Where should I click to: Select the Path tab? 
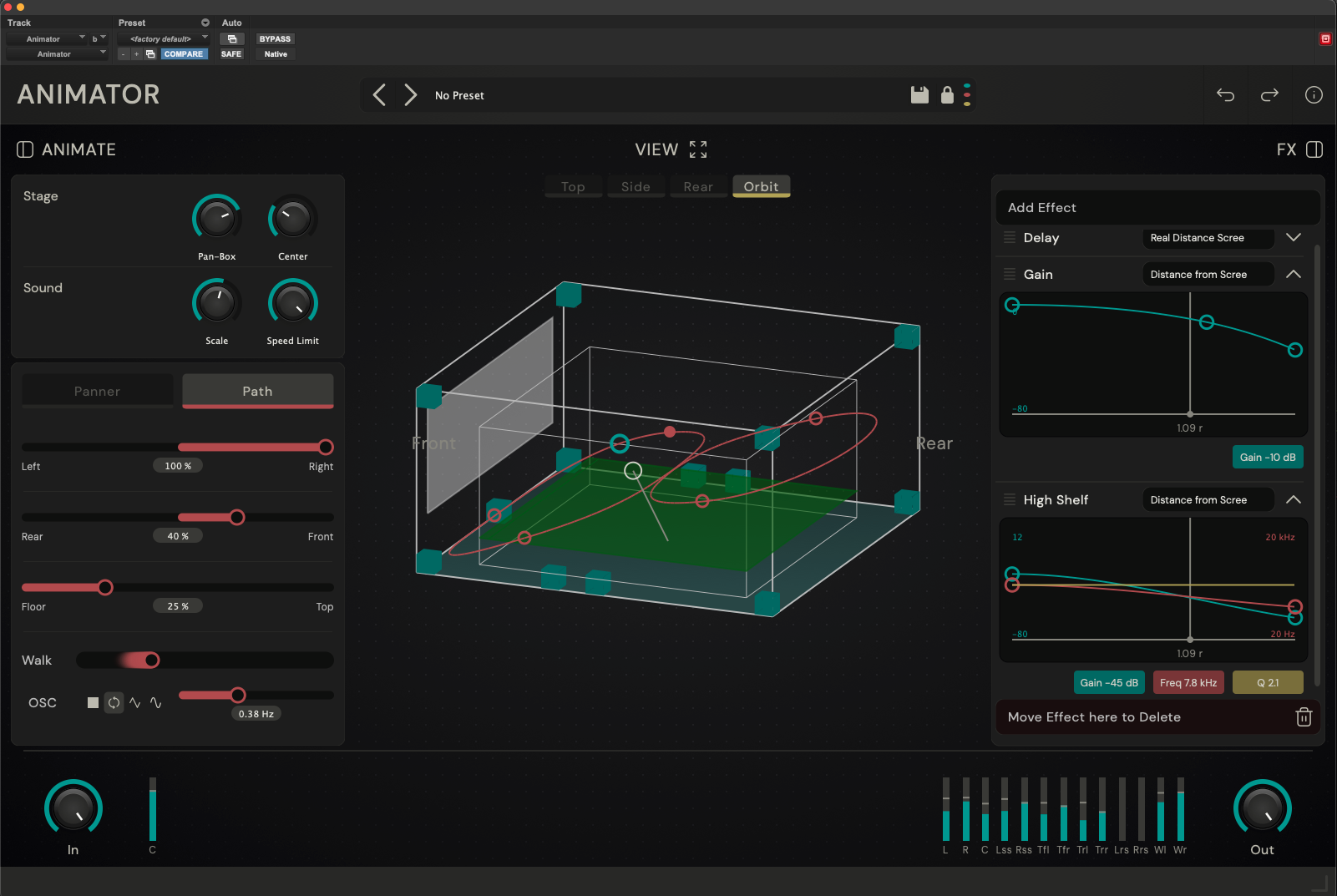point(257,391)
